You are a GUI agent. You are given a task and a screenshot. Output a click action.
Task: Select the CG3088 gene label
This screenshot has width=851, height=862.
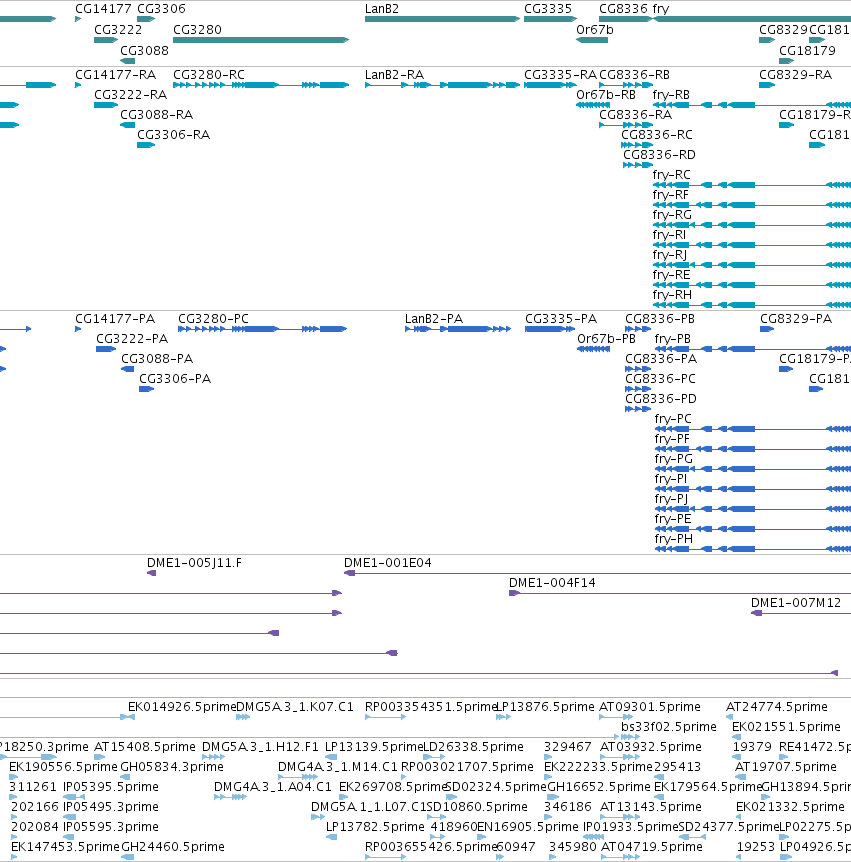point(144,51)
